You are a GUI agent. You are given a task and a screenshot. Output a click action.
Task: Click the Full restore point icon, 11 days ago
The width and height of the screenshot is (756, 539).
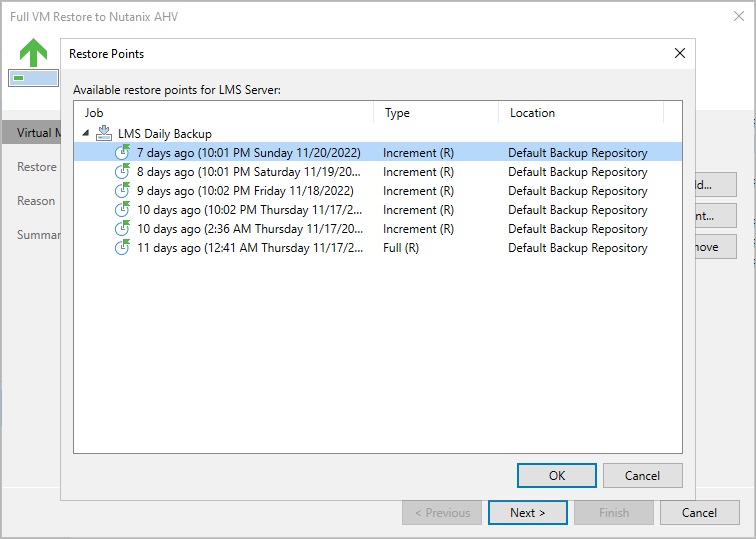tap(122, 248)
